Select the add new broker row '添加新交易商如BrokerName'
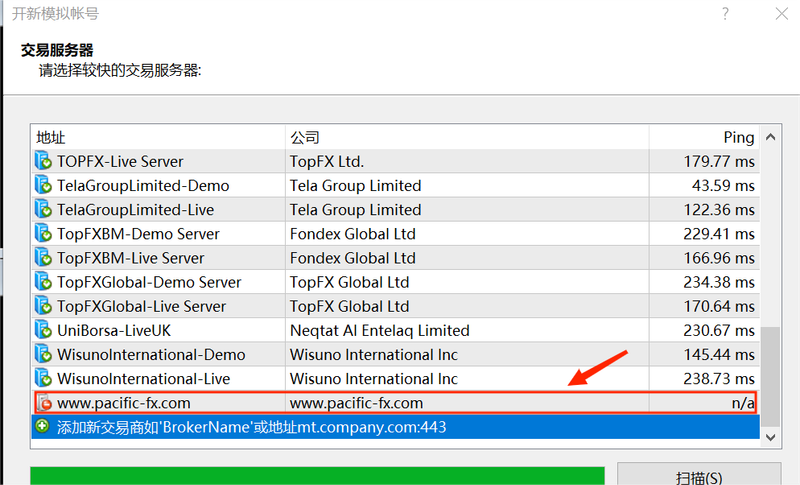This screenshot has height=485, width=800. (395, 427)
